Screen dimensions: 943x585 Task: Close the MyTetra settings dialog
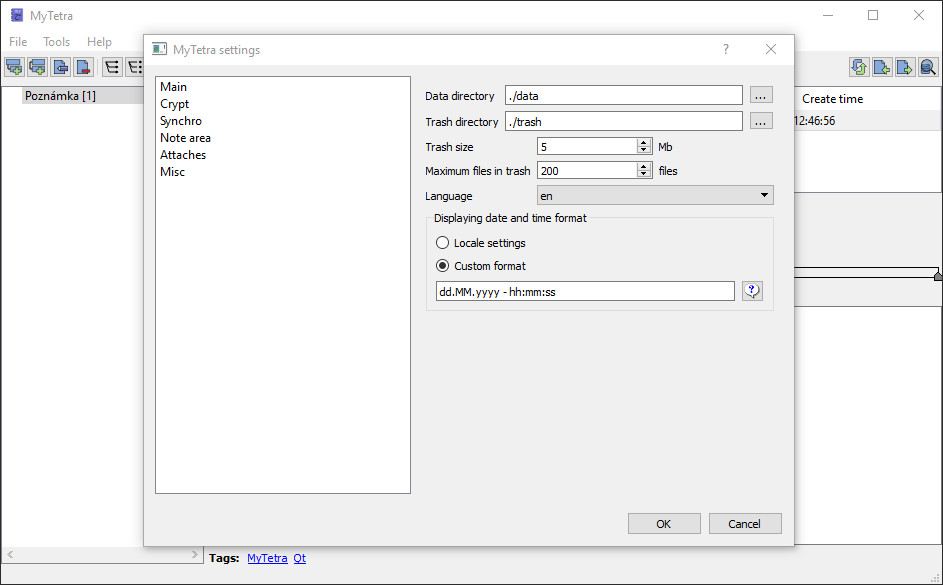pos(771,49)
